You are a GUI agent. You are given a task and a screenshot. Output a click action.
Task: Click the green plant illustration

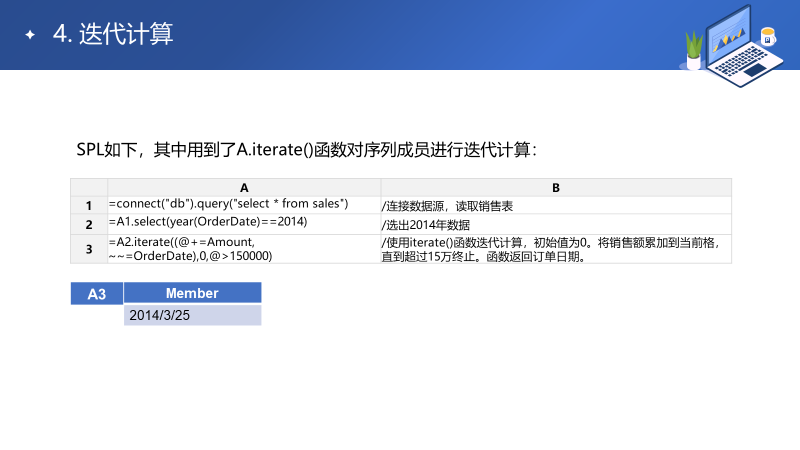693,50
